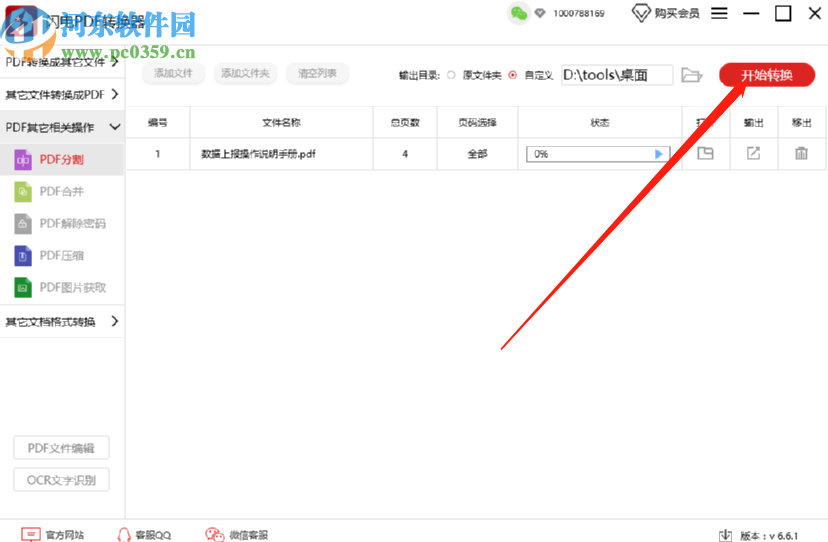The image size is (828, 542).
Task: Click 购买会员 link
Action: tap(666, 13)
